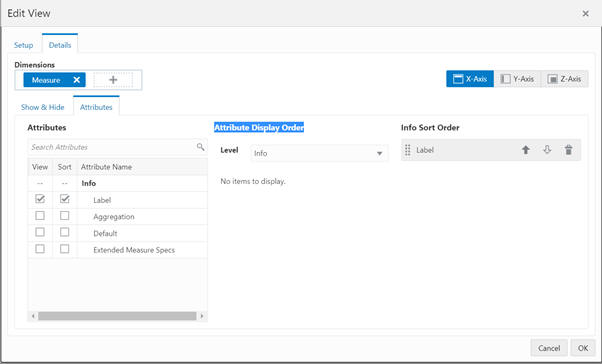Check the Sort checkbox for Aggregation
Viewport: 602px width, 364px height.
click(x=64, y=215)
